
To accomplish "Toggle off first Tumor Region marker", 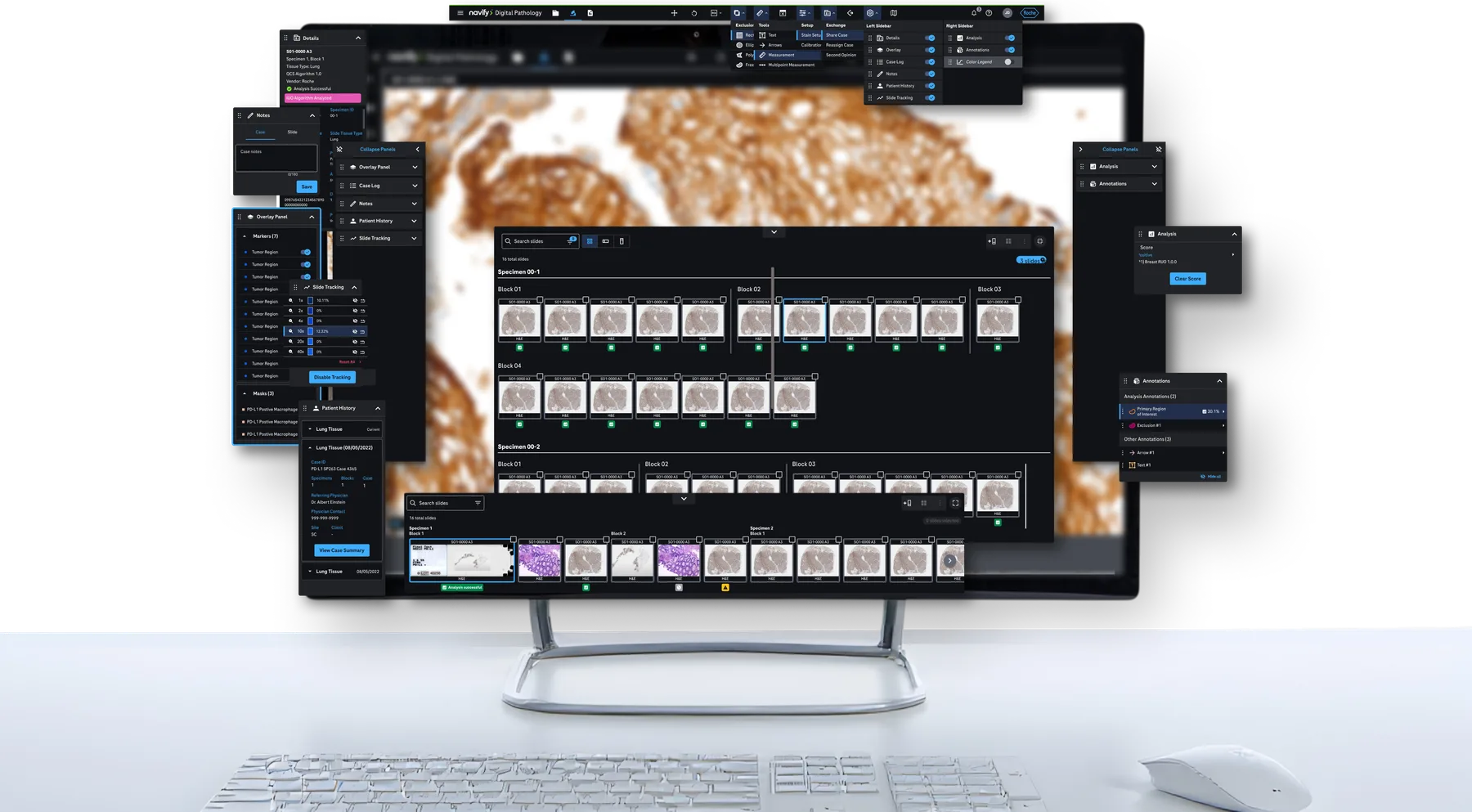I will (x=305, y=252).
